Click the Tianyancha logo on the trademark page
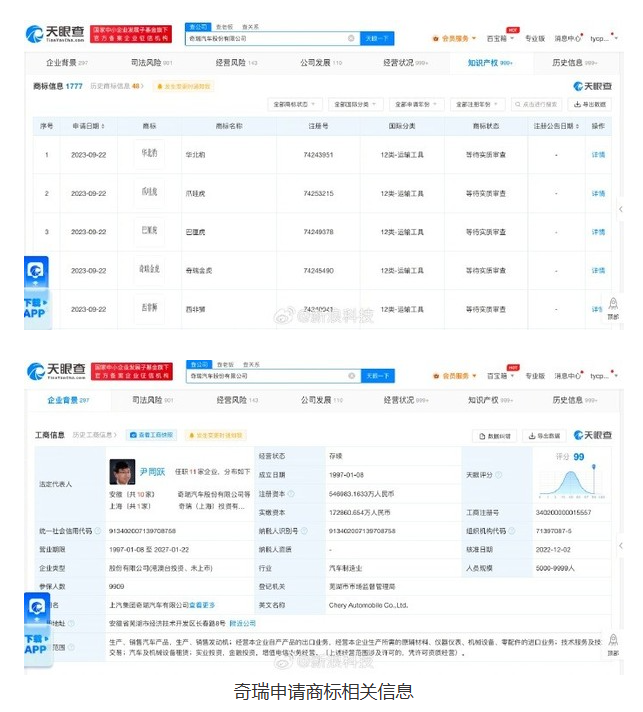 pos(55,34)
